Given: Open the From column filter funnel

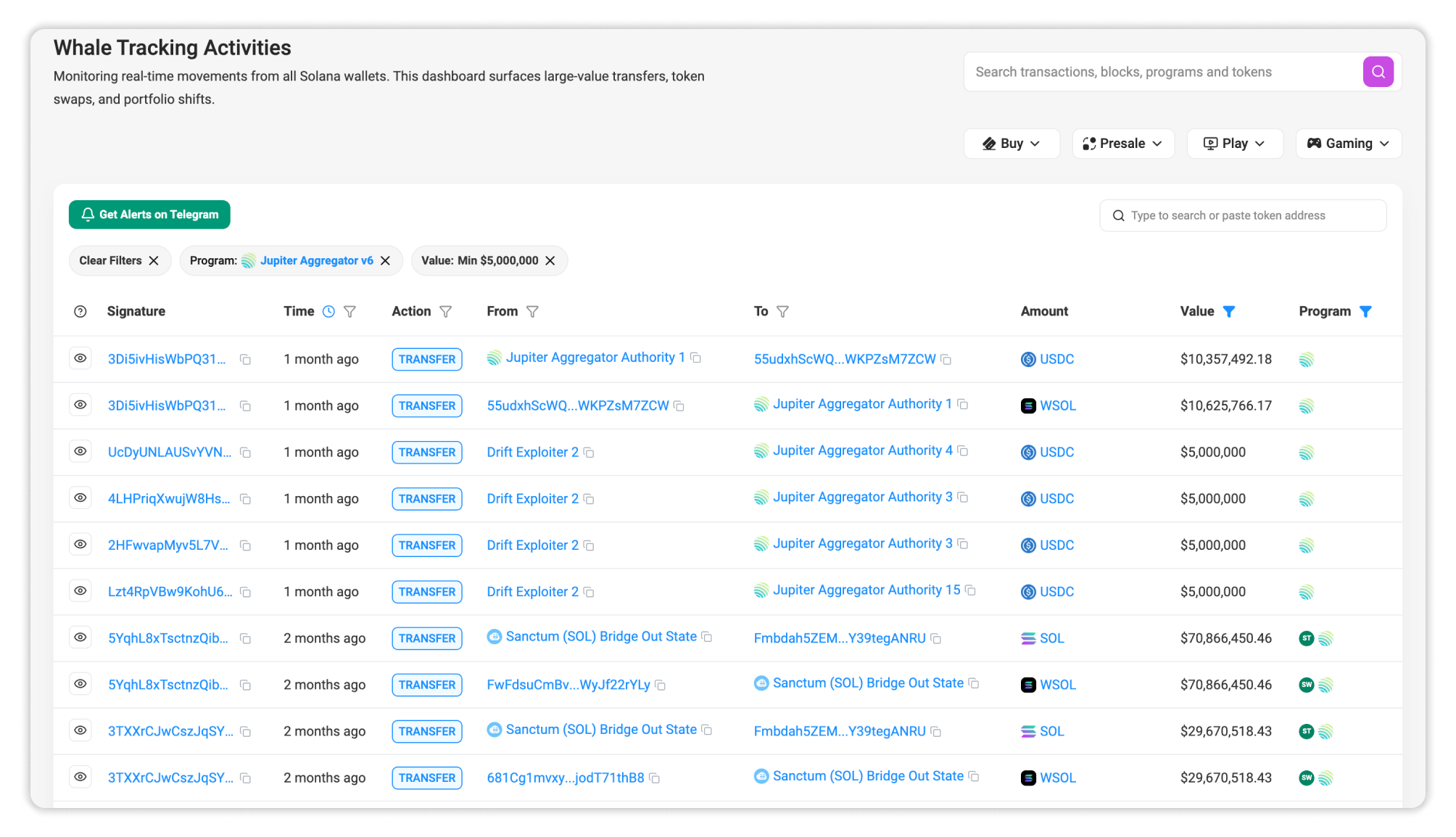Looking at the screenshot, I should pos(532,311).
